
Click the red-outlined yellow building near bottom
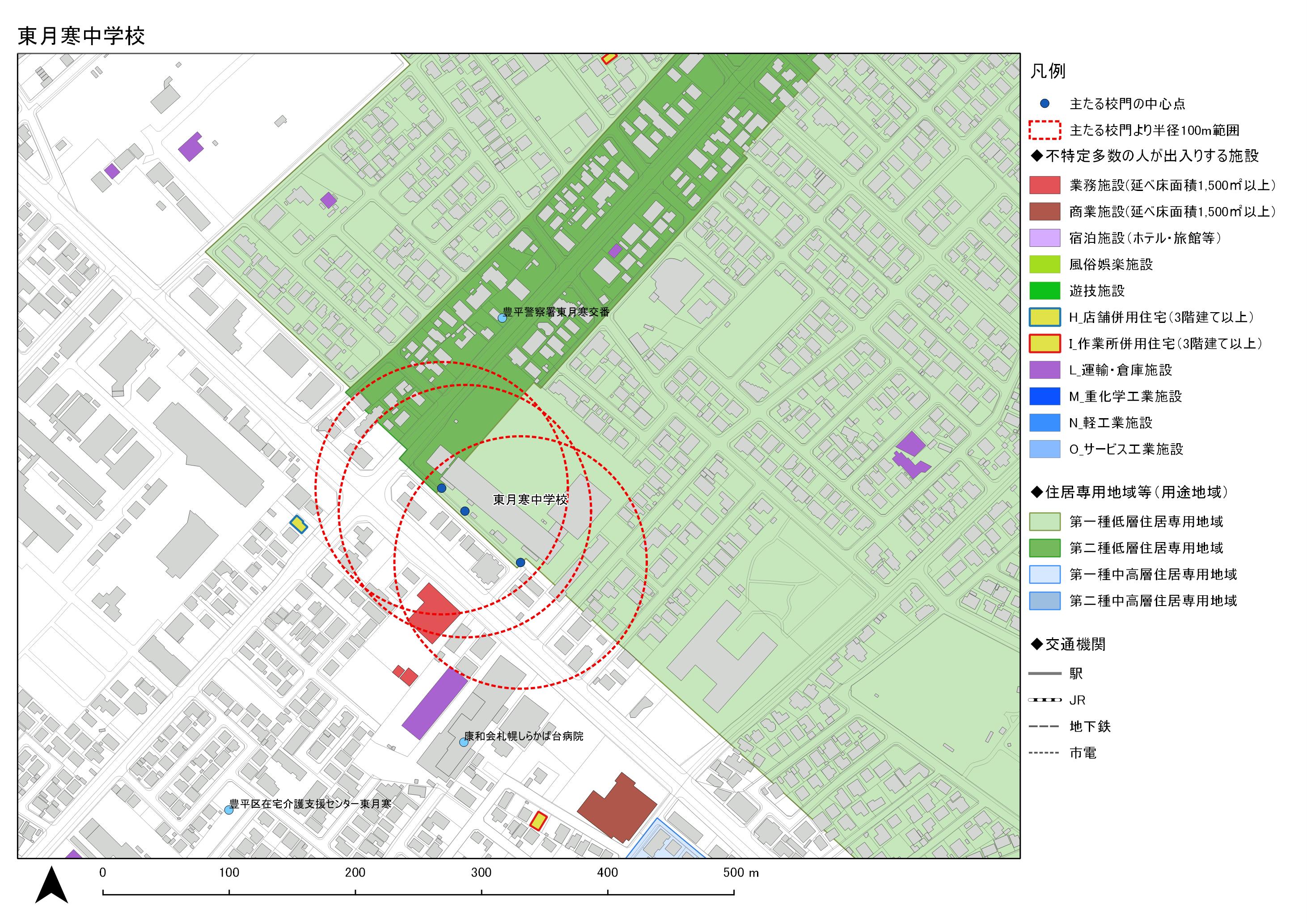tap(538, 820)
